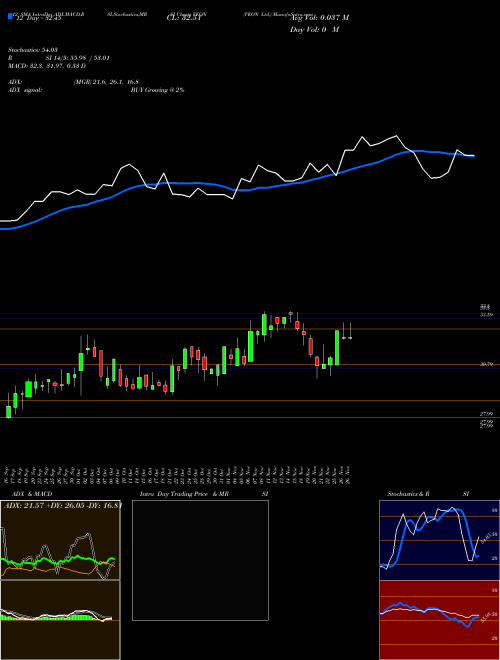Click the CL: 32.51 closing price text
Image resolution: width=500 pixels, height=660 pixels.
pos(183,18)
